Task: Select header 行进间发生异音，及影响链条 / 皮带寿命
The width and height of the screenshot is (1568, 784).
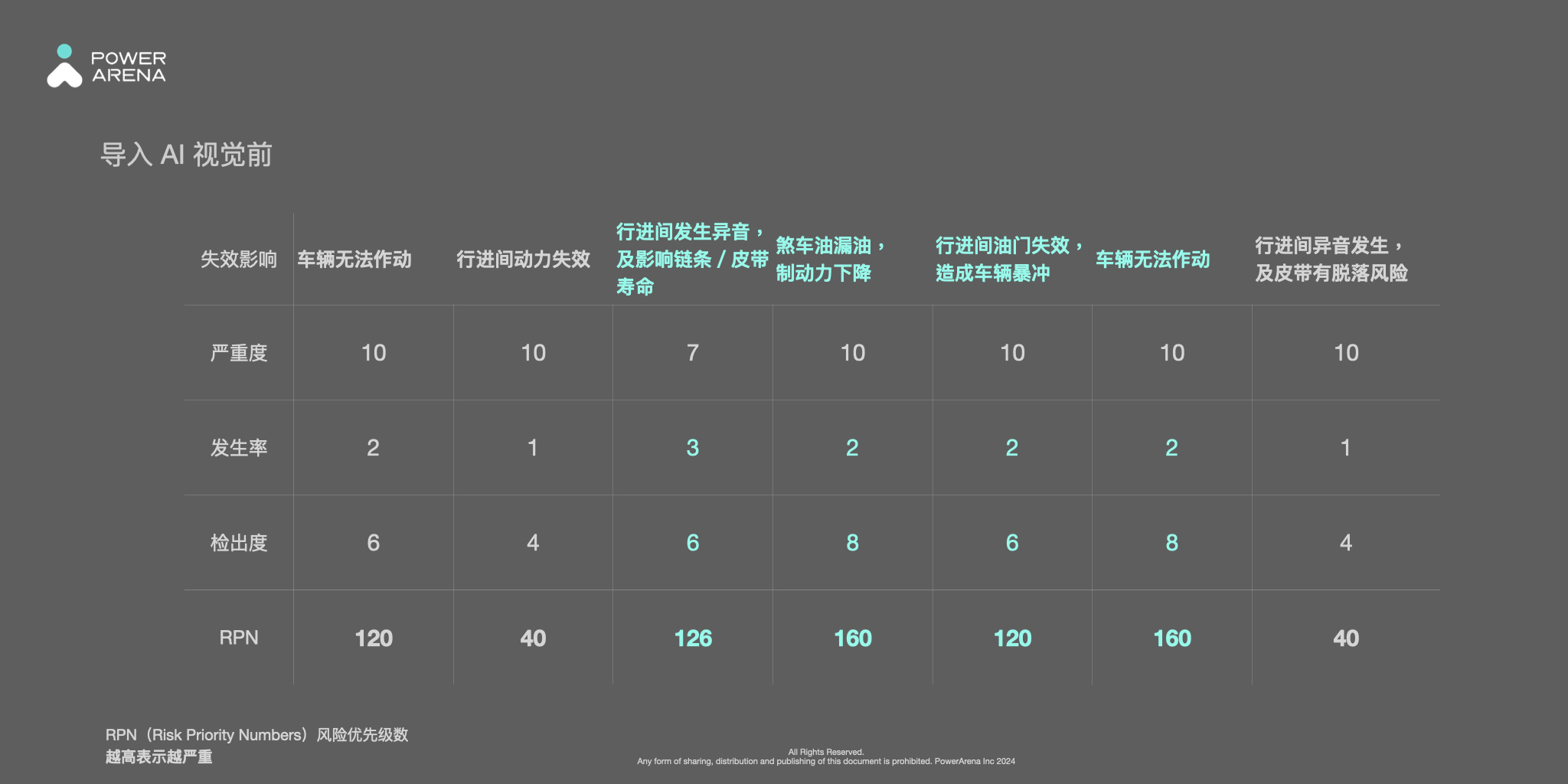Action: 692,260
